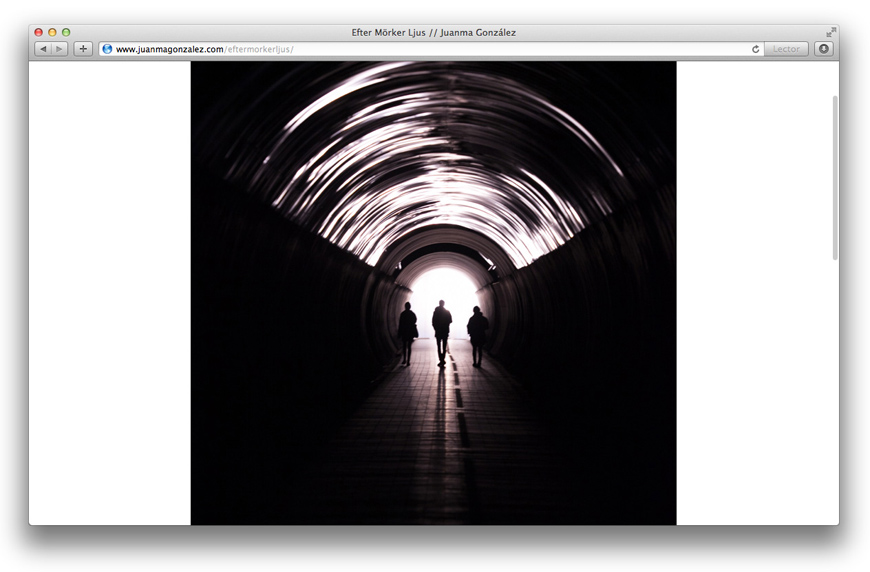Click the glowing arched tunnel ceiling in photo
The image size is (870, 572).
pyautogui.click(x=430, y=150)
